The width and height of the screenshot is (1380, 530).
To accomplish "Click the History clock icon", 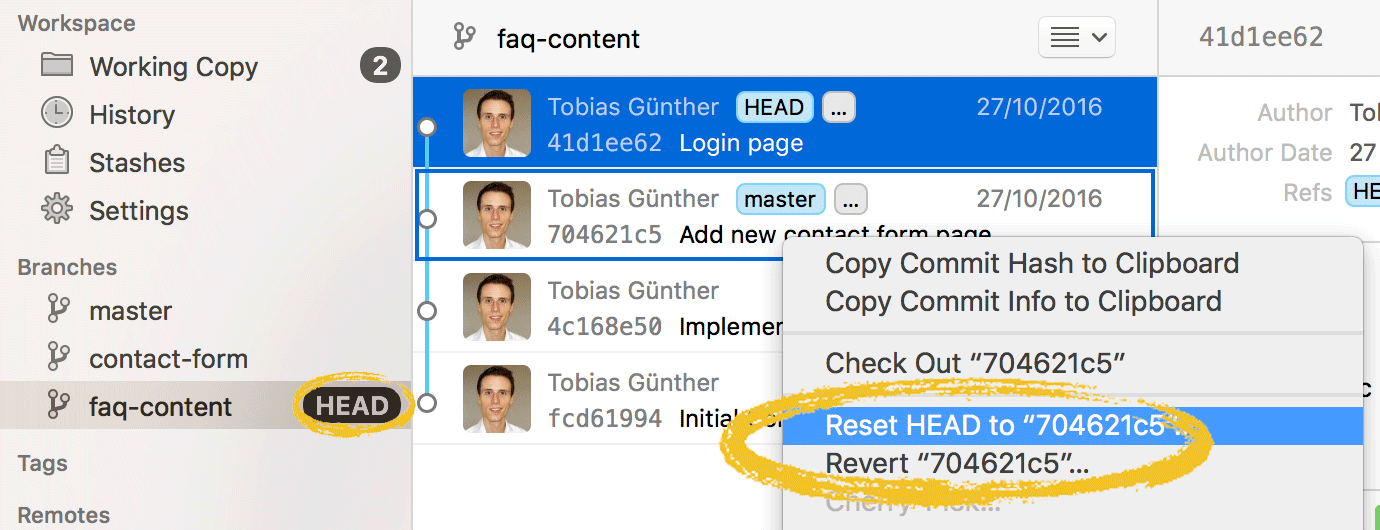I will pos(57,113).
